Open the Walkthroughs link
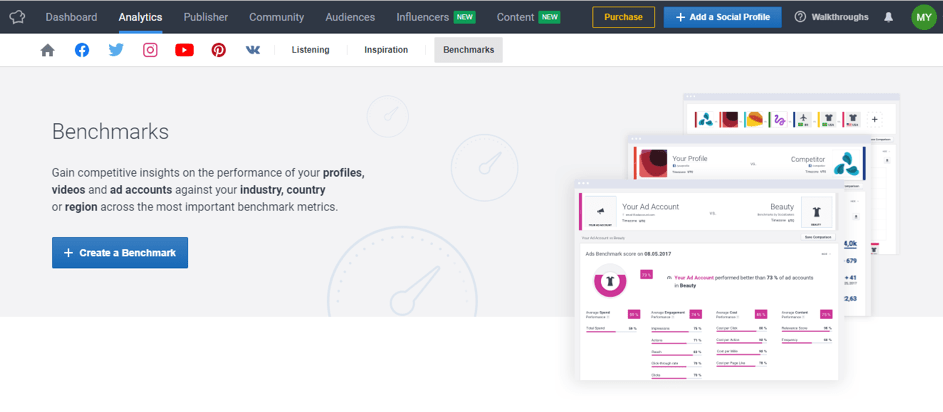 (840, 17)
